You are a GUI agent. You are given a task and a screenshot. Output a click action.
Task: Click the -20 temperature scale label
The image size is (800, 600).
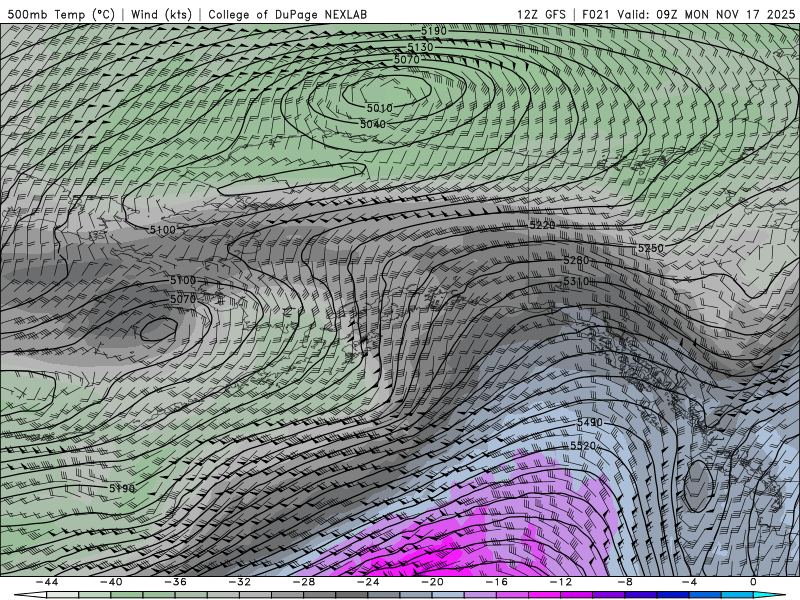click(x=432, y=582)
